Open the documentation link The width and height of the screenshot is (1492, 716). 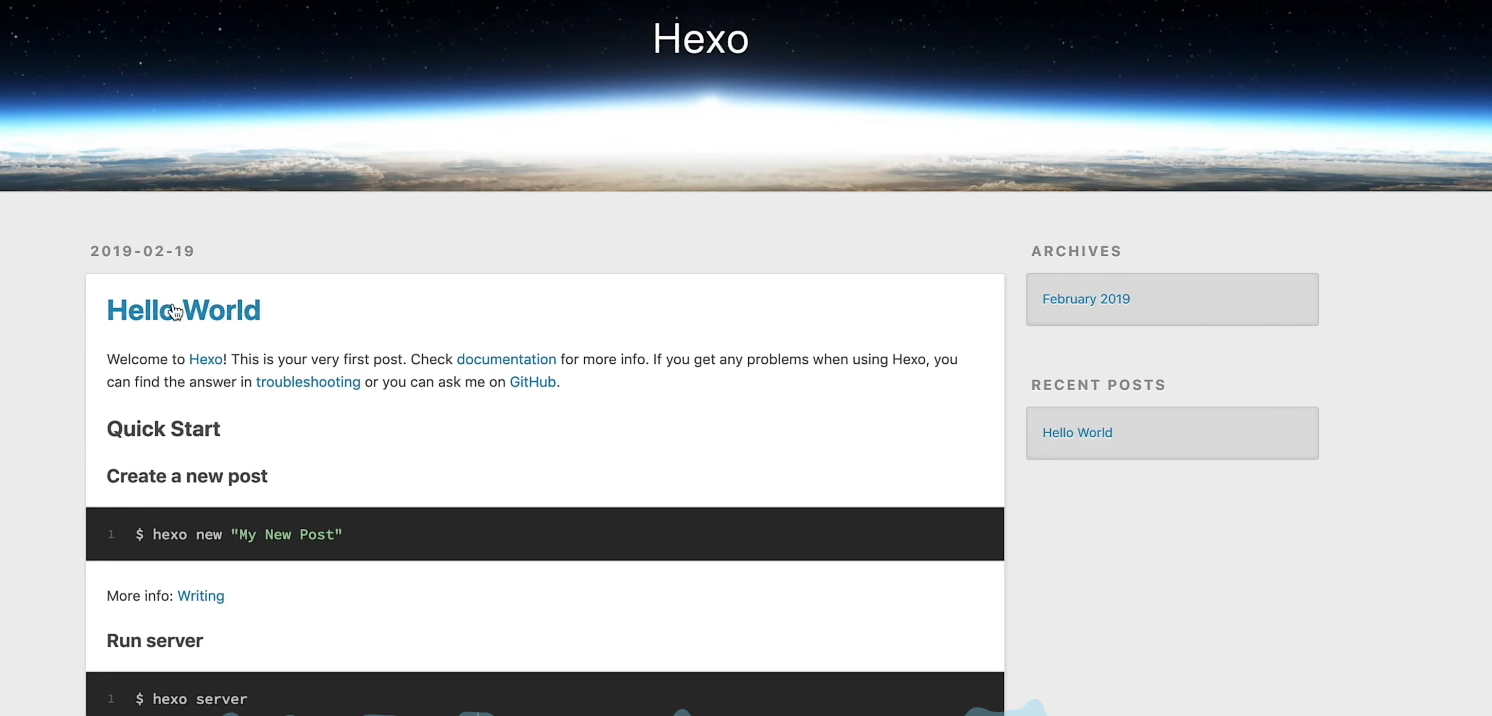pos(506,359)
